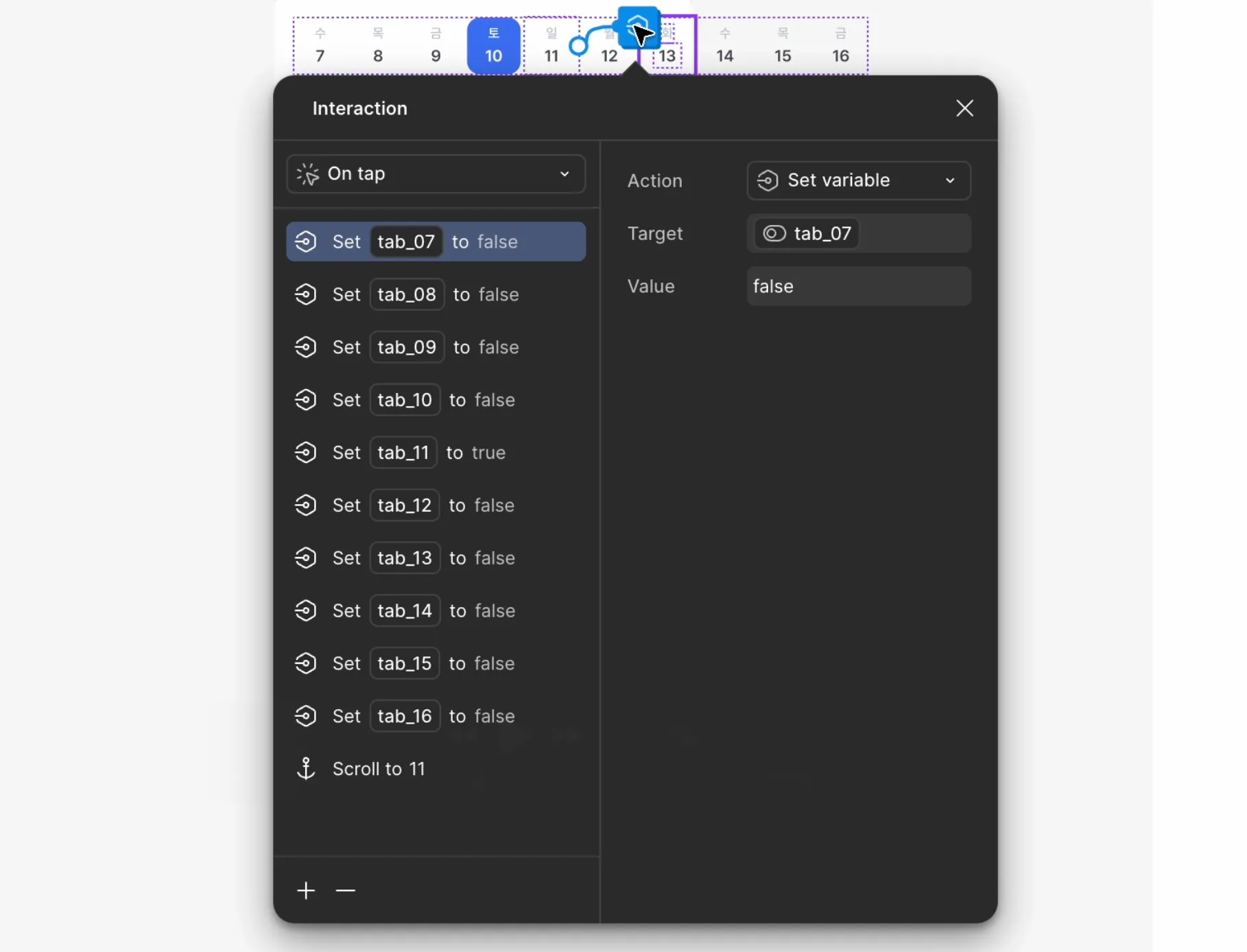Click "to false" text in the tab_12 row
The height and width of the screenshot is (952, 1247).
click(482, 505)
